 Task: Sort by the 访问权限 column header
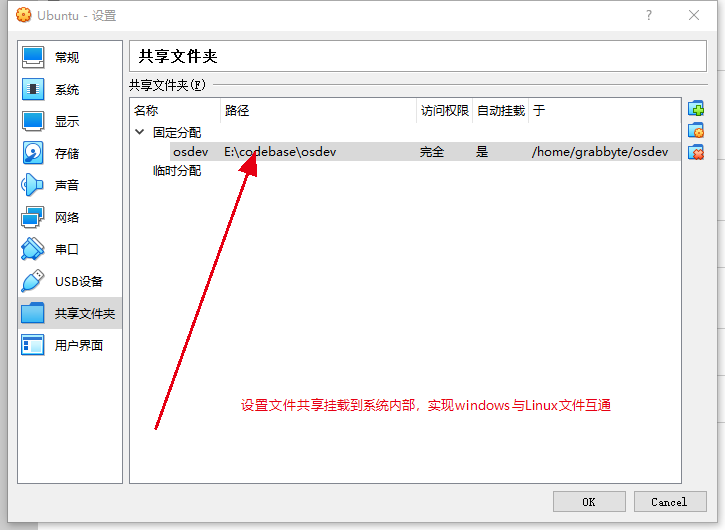click(445, 111)
